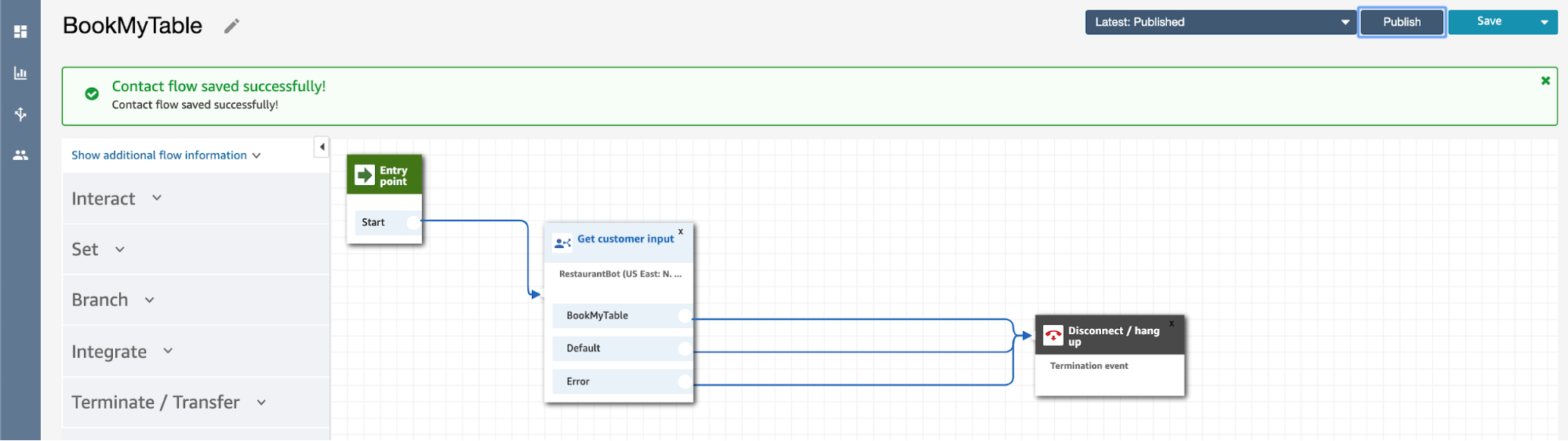Click the Error branch row label
The image size is (1568, 441).
click(577, 381)
